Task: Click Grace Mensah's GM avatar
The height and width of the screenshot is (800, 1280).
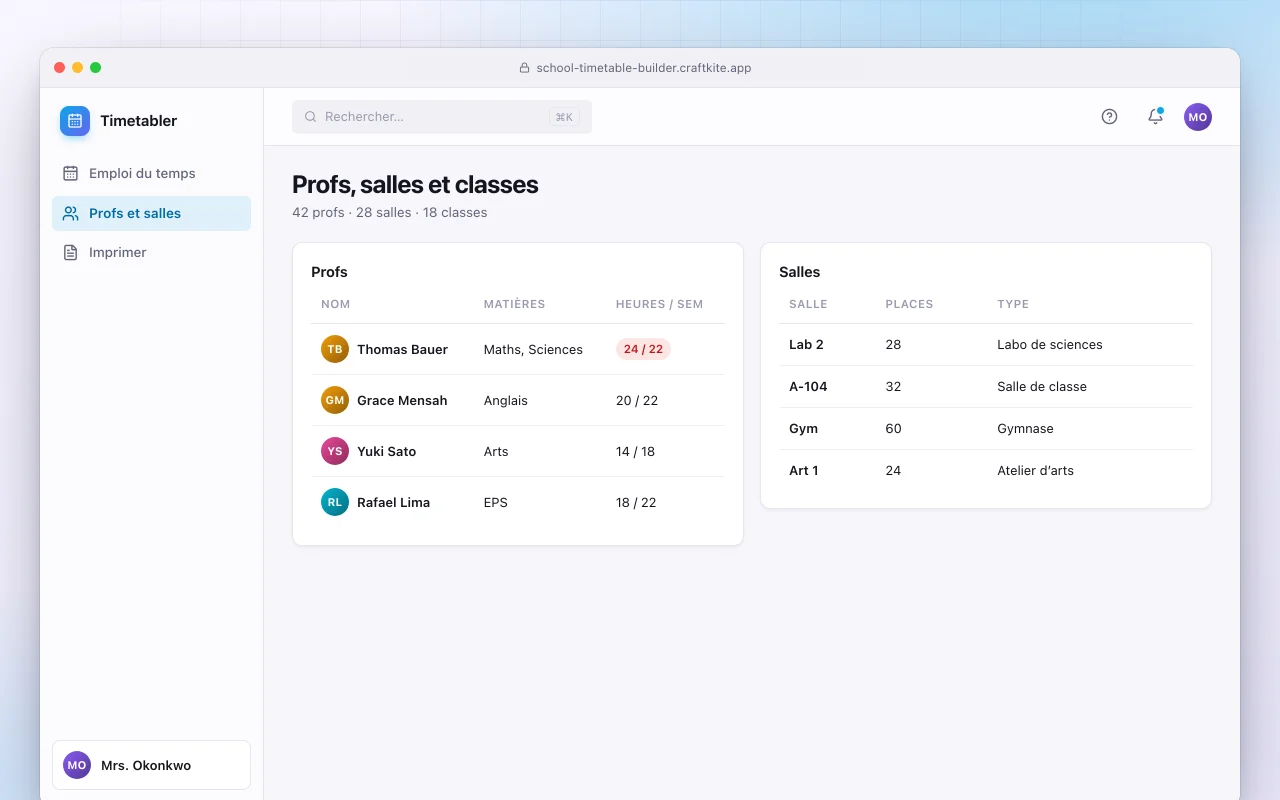Action: coord(335,400)
